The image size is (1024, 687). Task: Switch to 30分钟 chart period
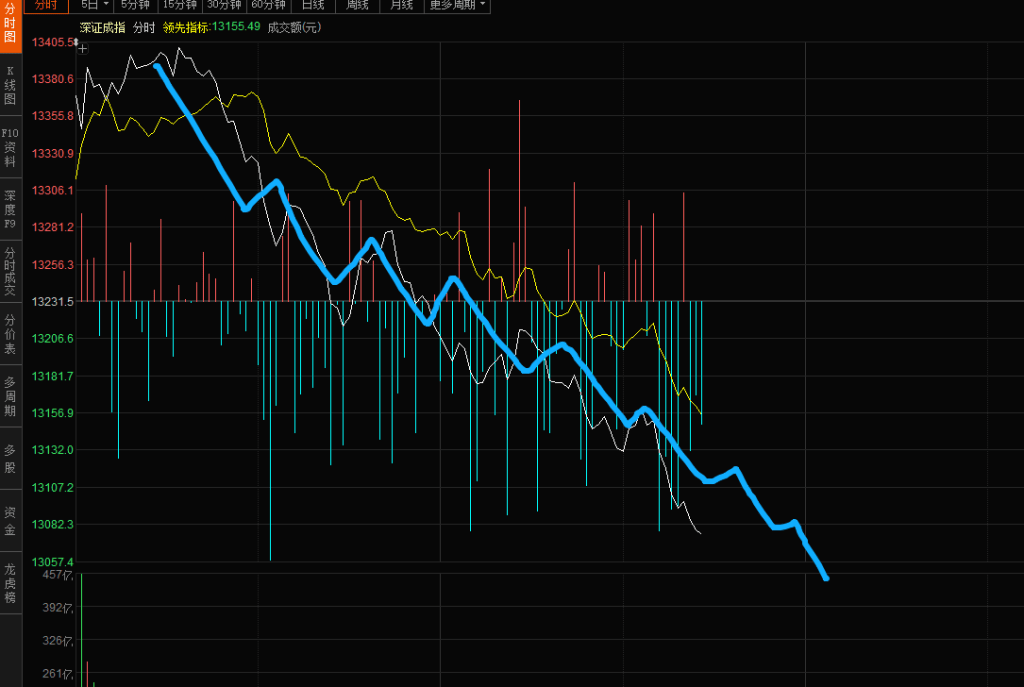click(x=224, y=5)
